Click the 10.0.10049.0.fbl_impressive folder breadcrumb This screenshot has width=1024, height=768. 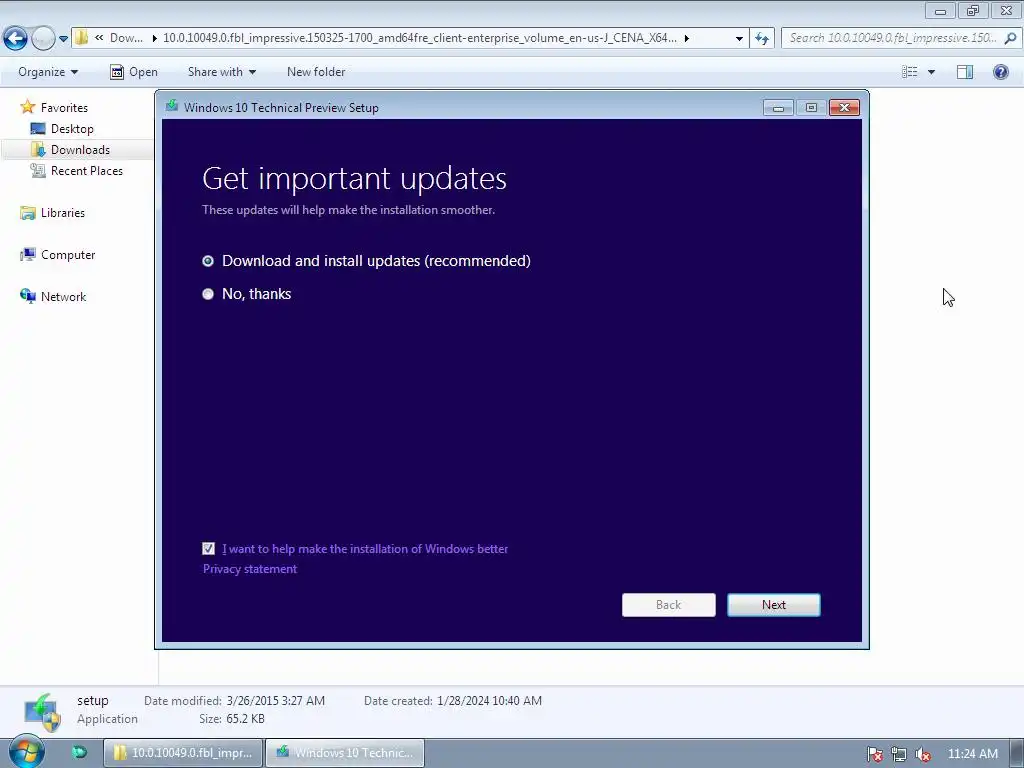click(420, 38)
